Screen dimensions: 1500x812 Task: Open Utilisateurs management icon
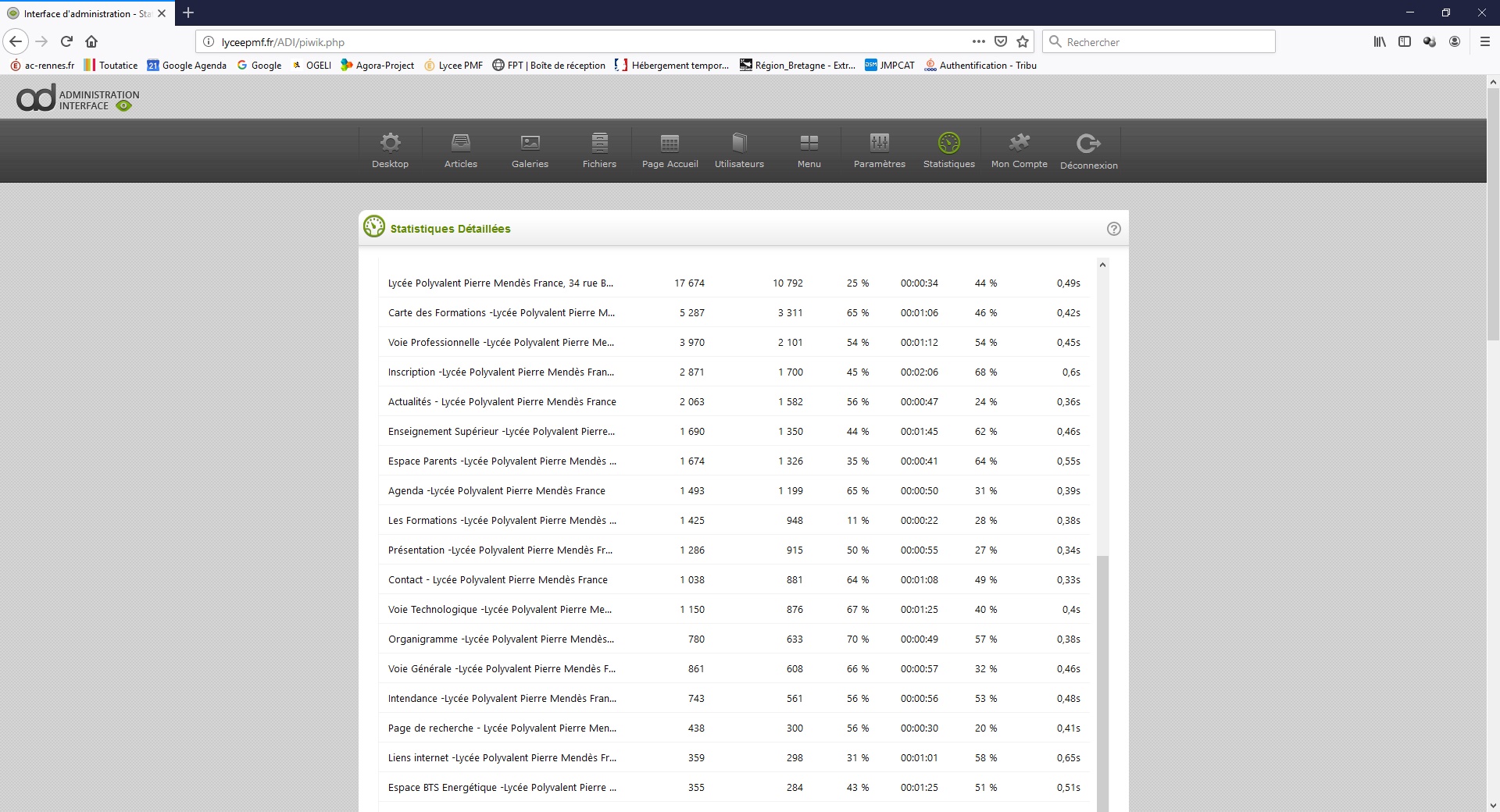[x=739, y=143]
